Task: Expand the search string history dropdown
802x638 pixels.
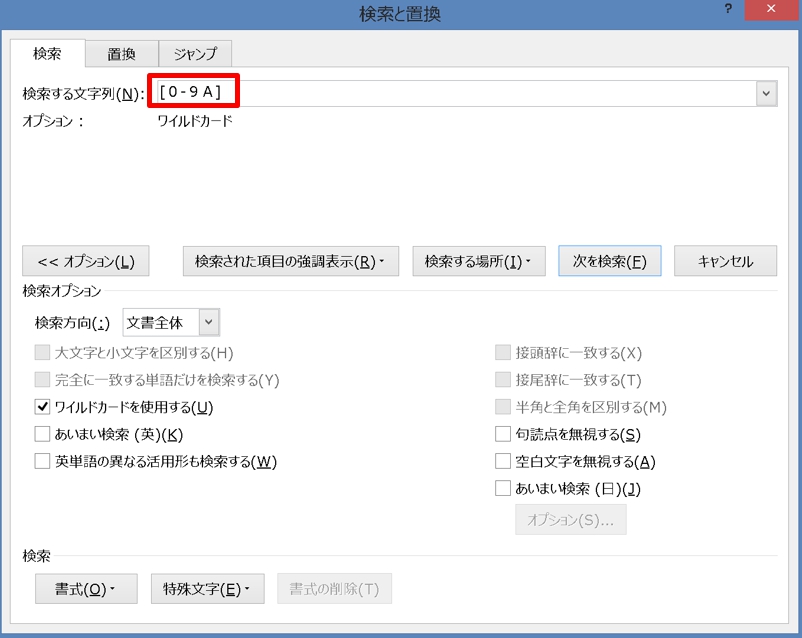Action: (766, 93)
